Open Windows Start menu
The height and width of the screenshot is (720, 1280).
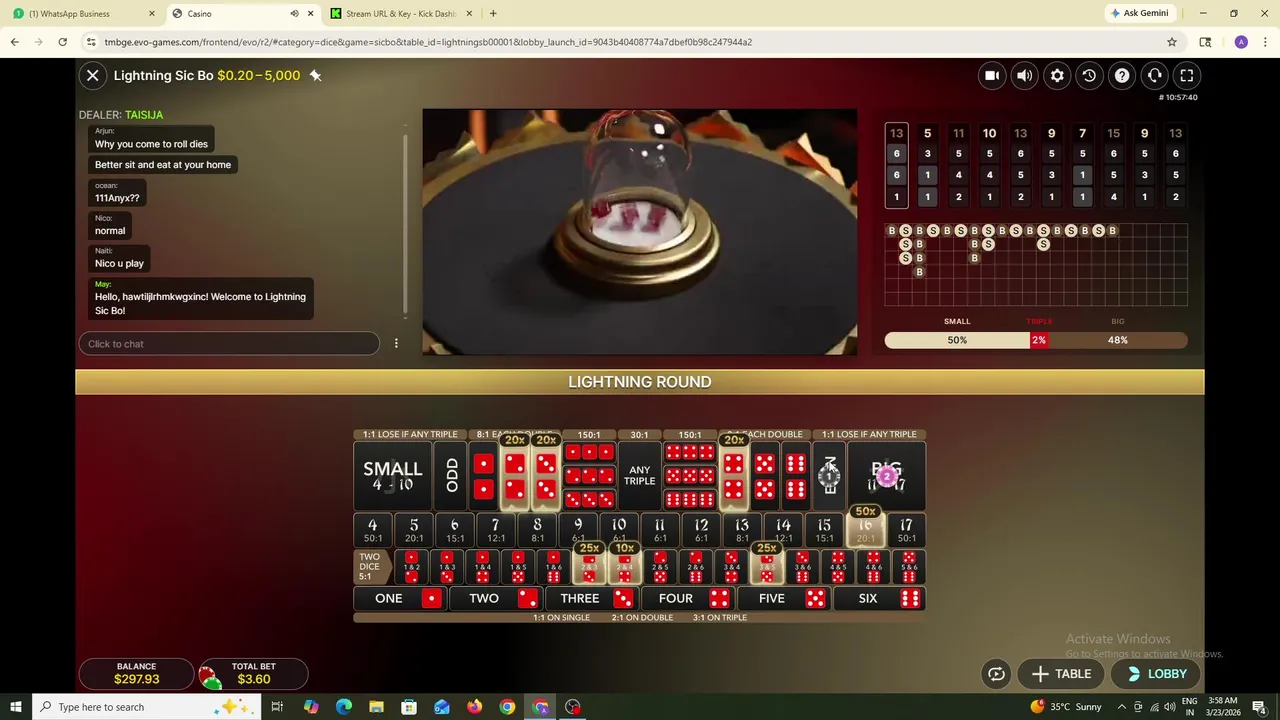[16, 707]
